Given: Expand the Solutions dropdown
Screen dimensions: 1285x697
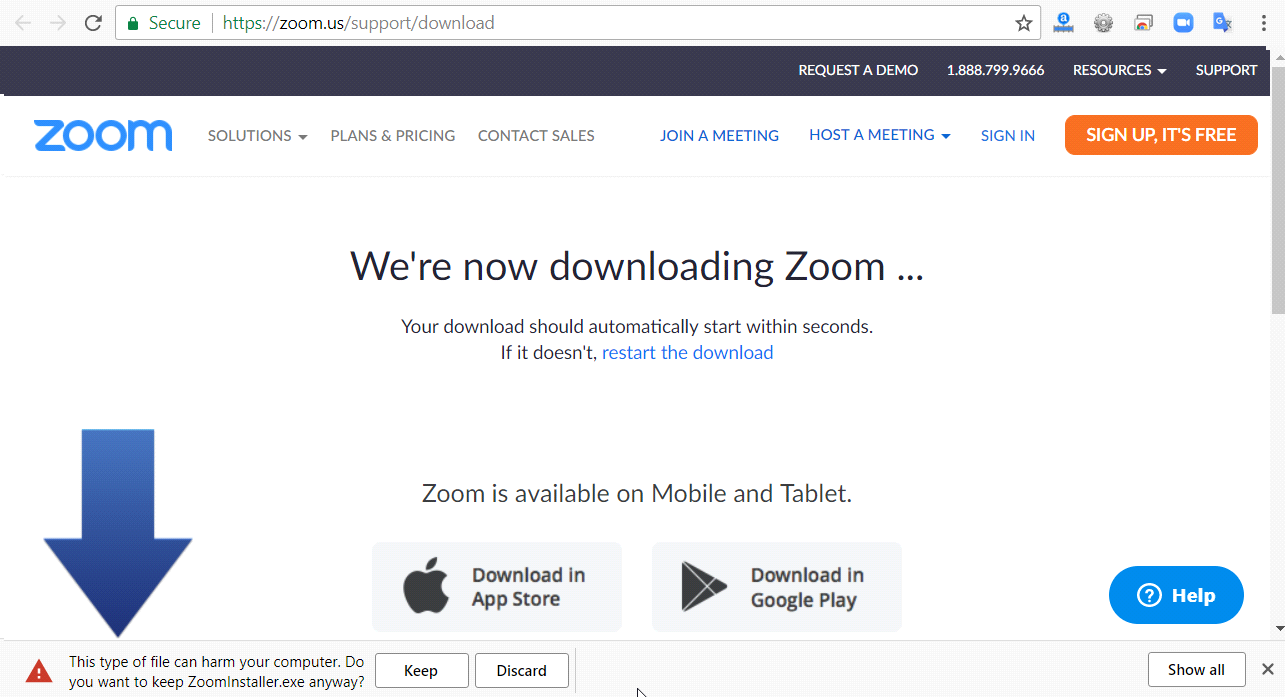Looking at the screenshot, I should [x=257, y=136].
